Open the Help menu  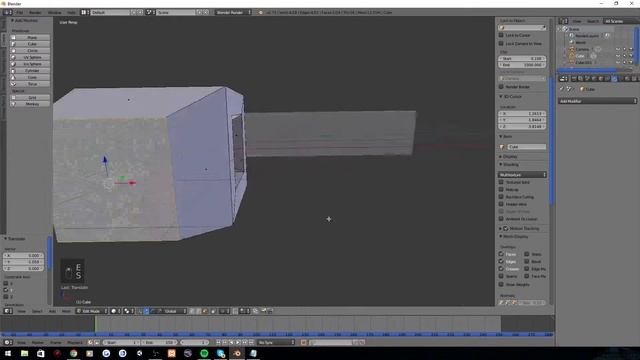click(71, 13)
